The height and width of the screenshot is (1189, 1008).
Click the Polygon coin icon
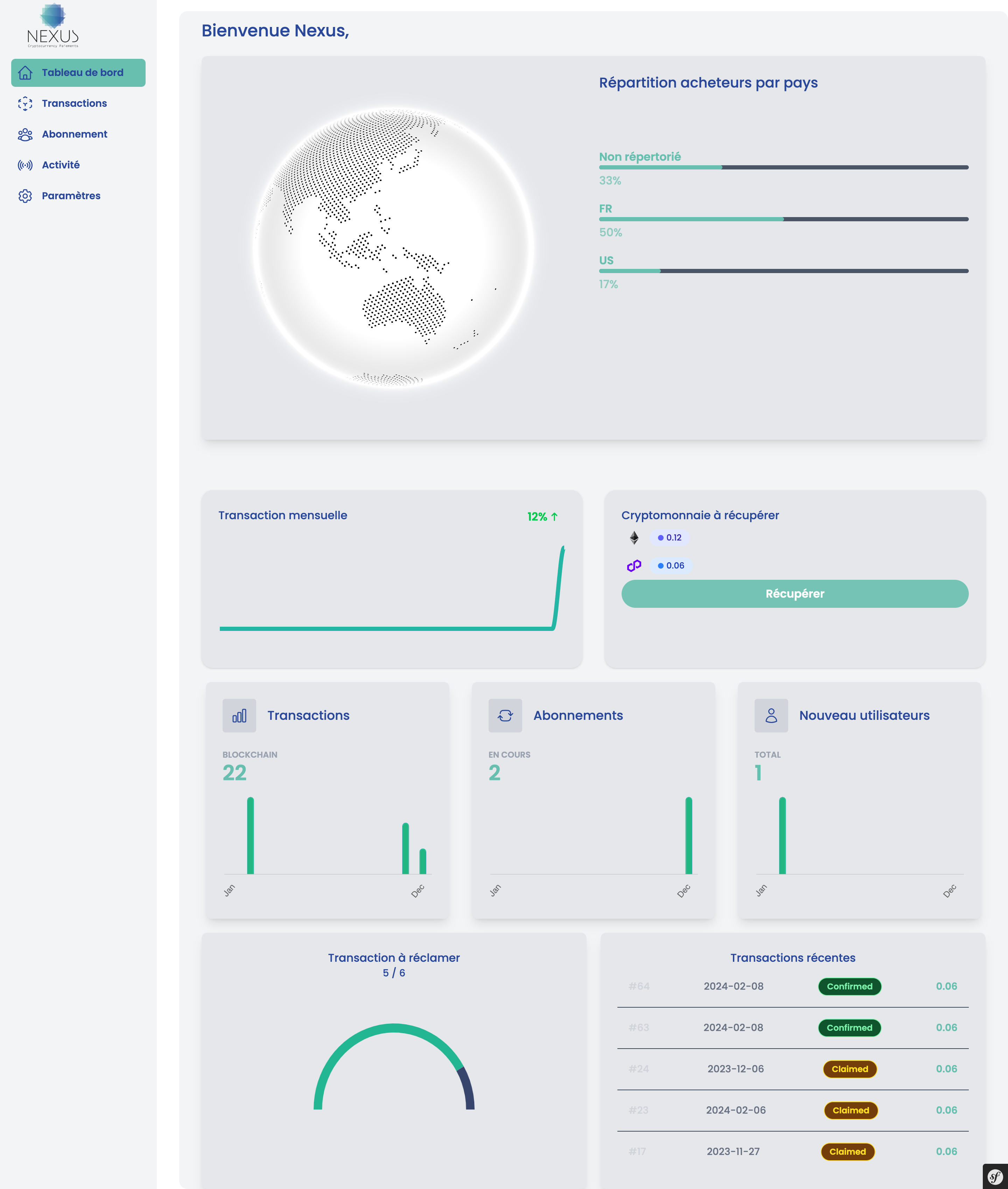(x=634, y=565)
